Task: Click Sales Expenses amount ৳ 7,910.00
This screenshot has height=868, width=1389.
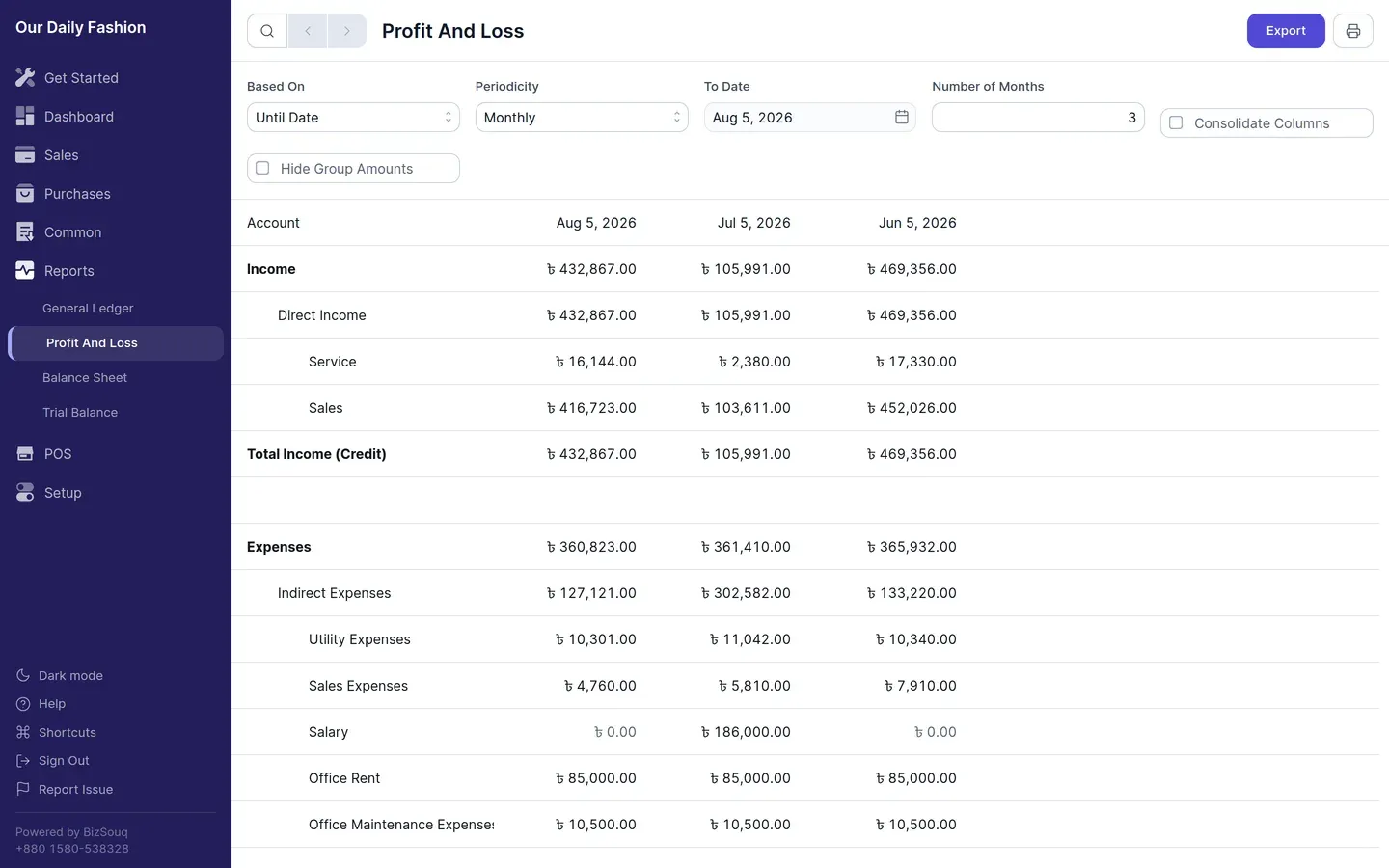Action: pyautogui.click(x=920, y=686)
